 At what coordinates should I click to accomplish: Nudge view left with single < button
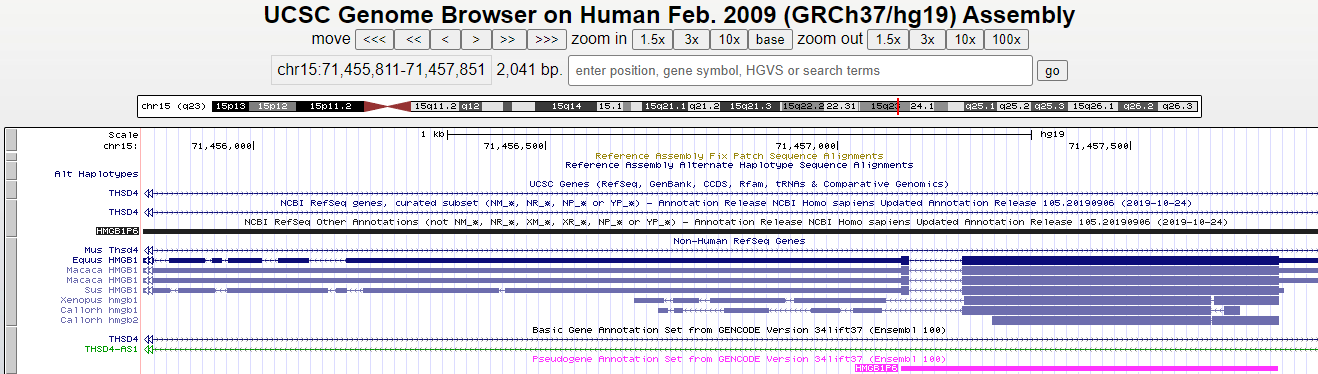click(x=445, y=40)
